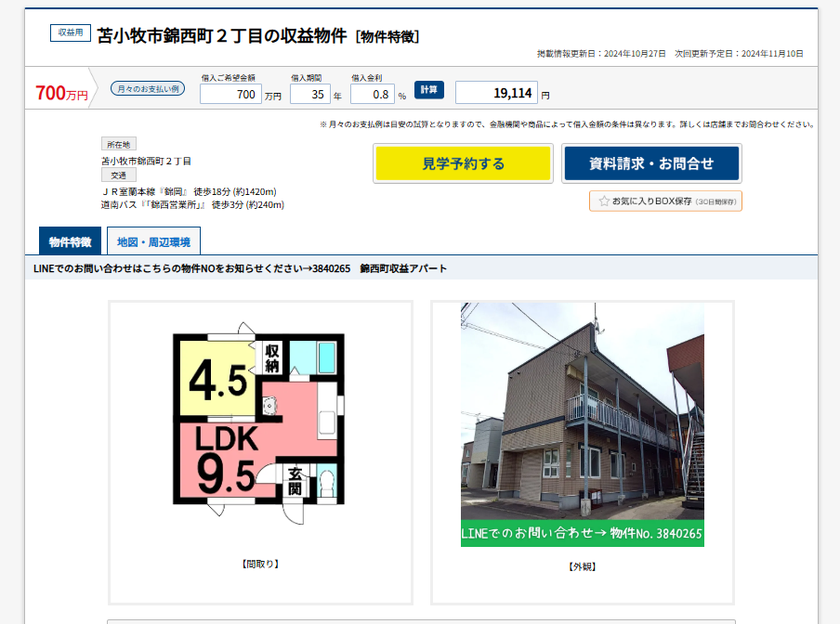Screen dimensions: 840x624
Task: Click the green LINE inquiry banner on photo
Action: [582, 534]
